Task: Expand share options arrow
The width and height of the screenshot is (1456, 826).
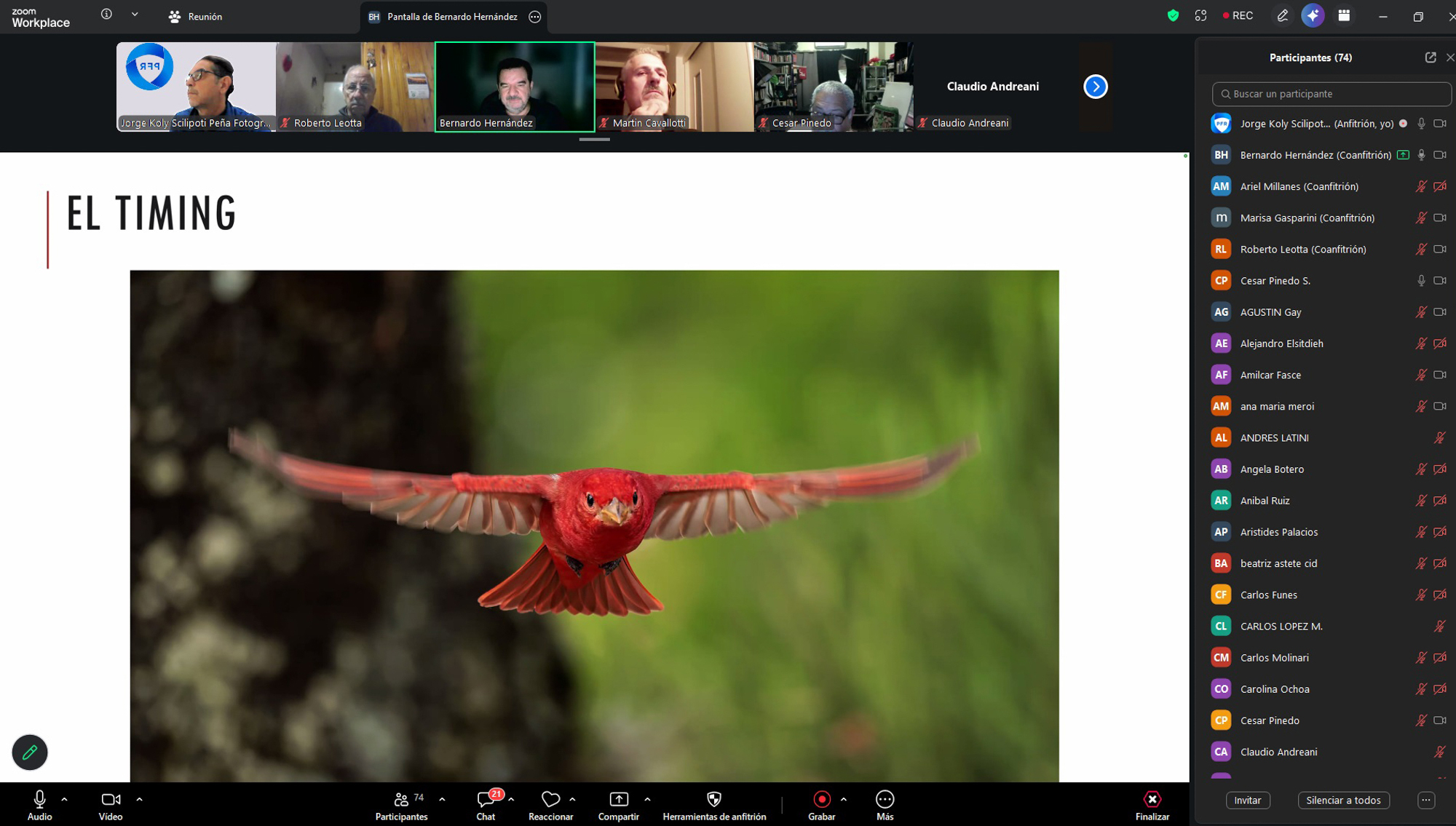Action: click(x=647, y=799)
